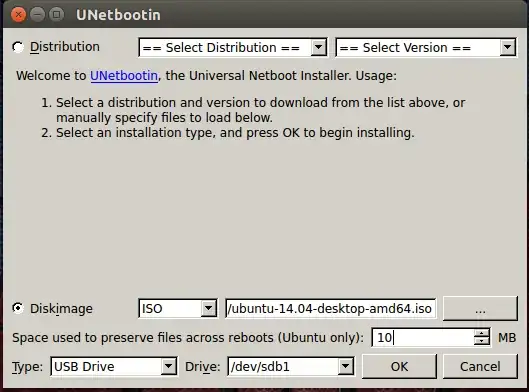Click the 'Drive:' label
This screenshot has width=529, height=392.
[x=202, y=367]
